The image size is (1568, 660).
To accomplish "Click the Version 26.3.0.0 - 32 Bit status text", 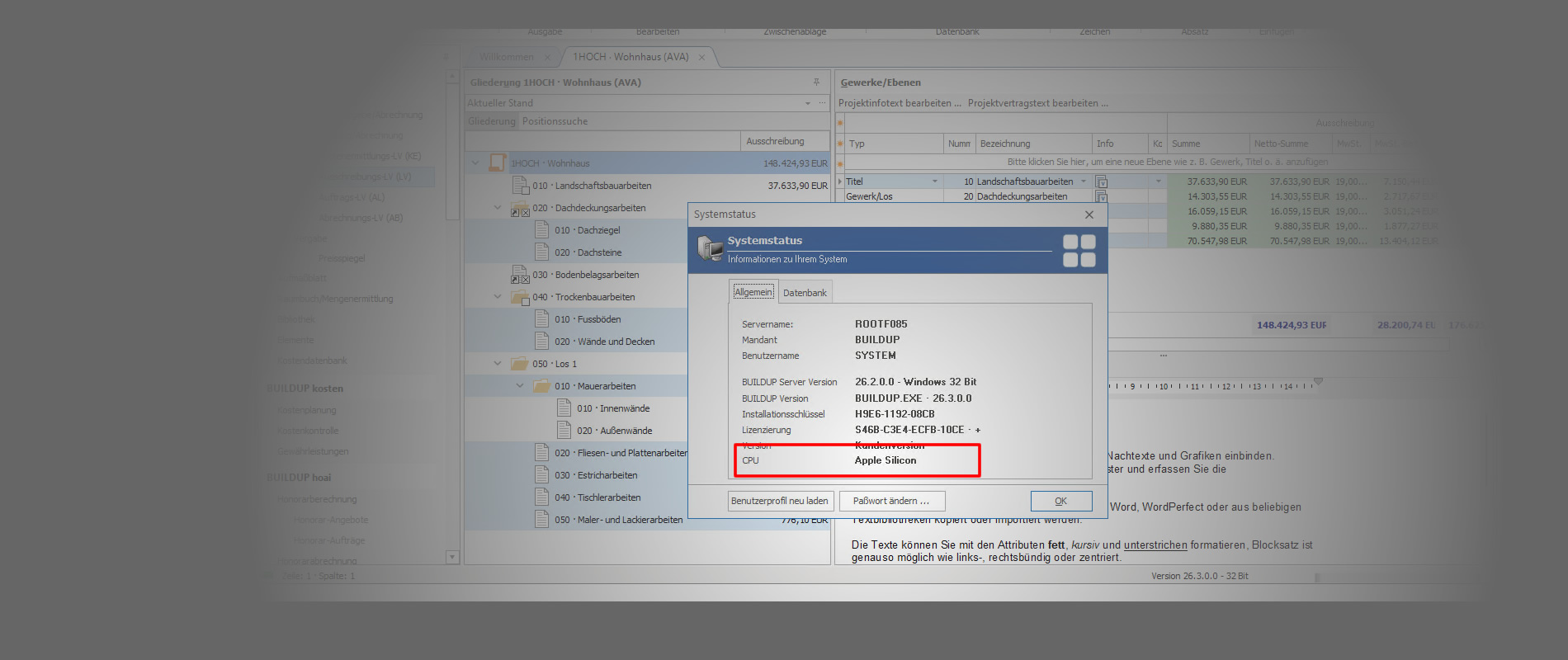I will [1200, 576].
